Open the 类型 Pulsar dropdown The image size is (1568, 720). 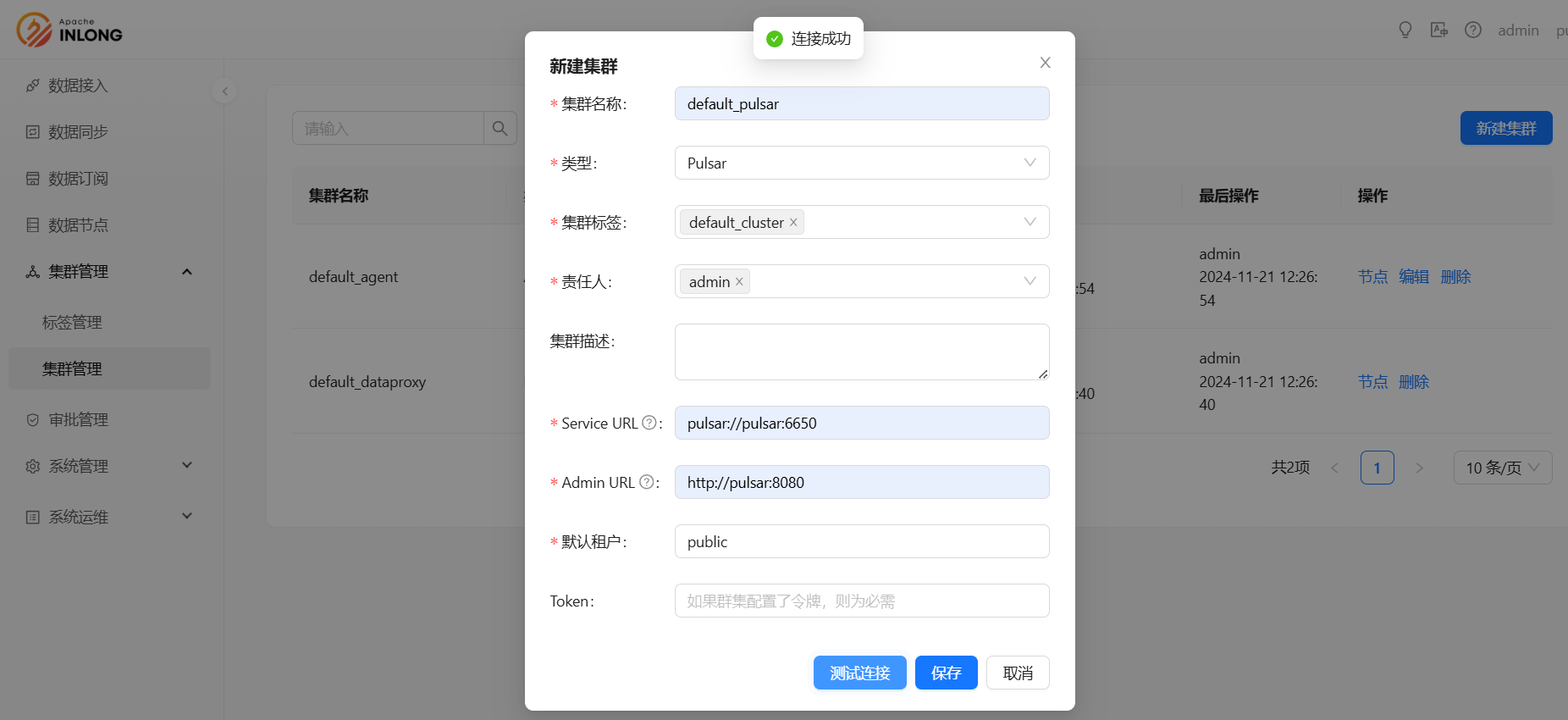[x=862, y=163]
